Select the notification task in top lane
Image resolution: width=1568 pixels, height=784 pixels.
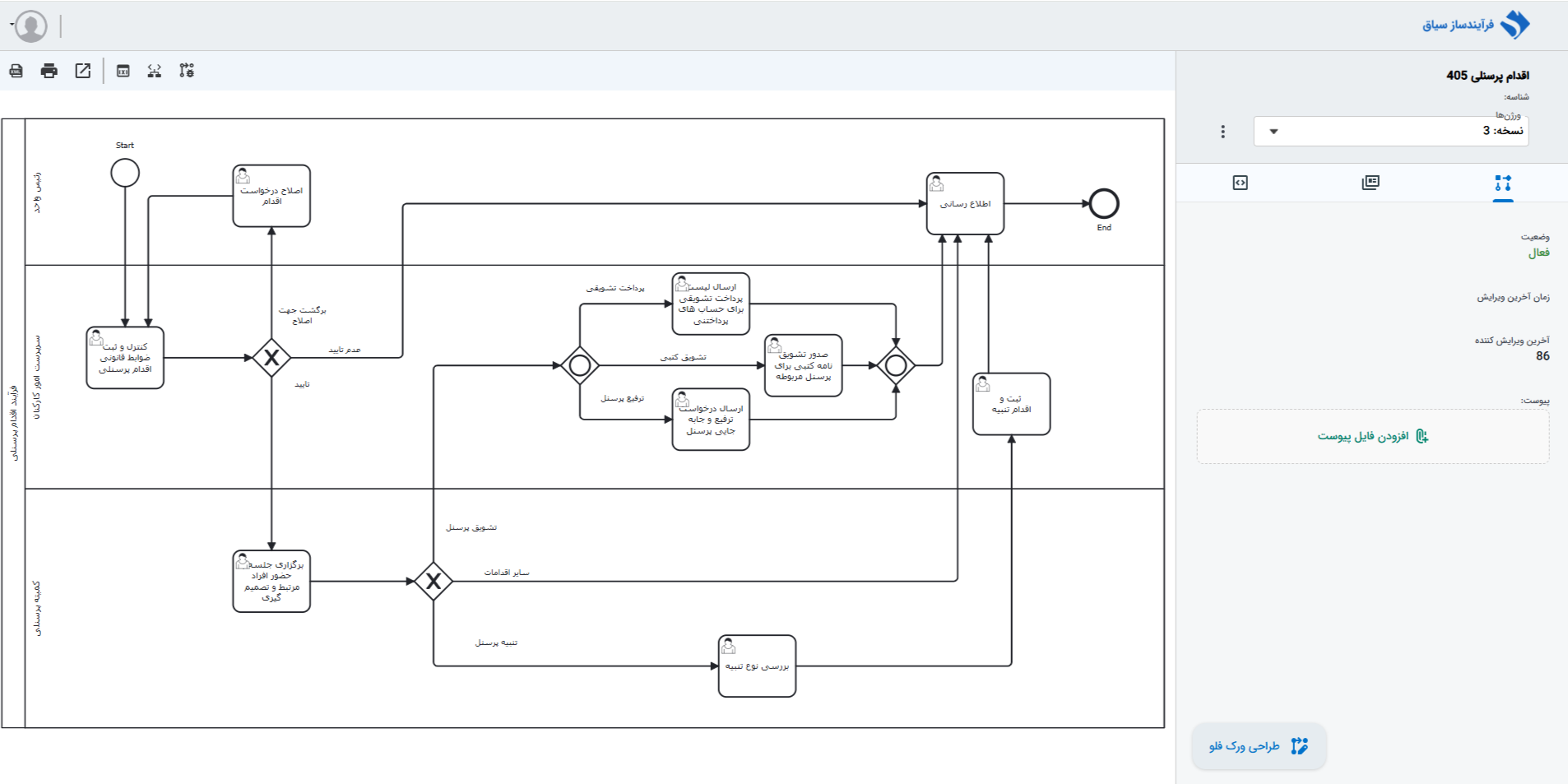point(965,203)
